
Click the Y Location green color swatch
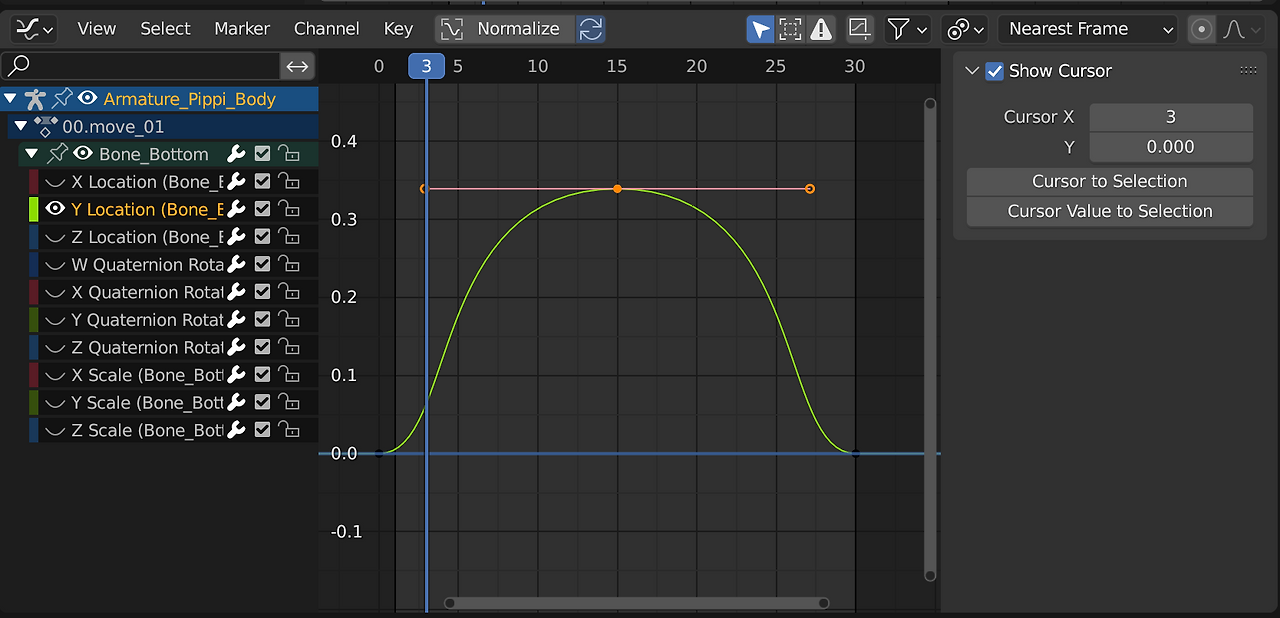[33, 209]
